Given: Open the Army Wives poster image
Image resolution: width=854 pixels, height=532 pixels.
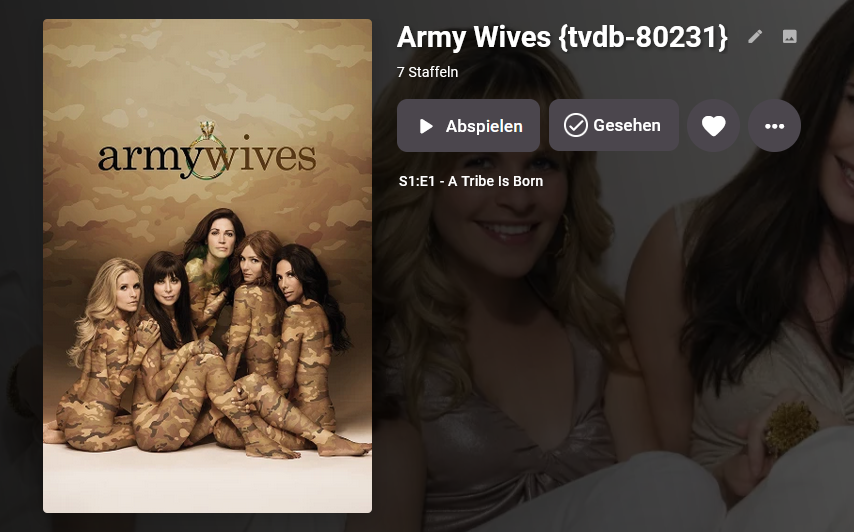Looking at the screenshot, I should point(208,266).
